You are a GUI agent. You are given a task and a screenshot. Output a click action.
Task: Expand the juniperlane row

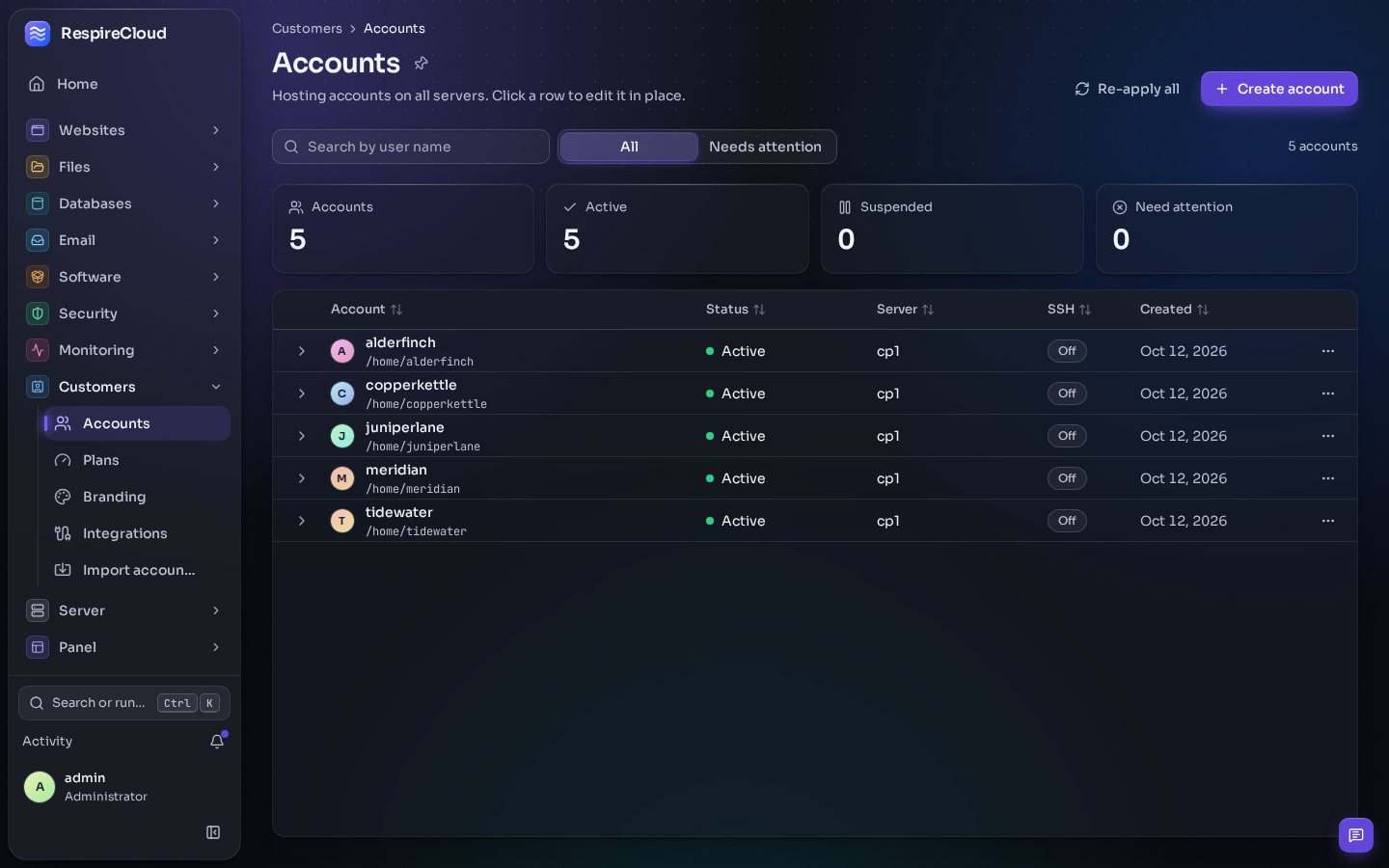point(302,436)
